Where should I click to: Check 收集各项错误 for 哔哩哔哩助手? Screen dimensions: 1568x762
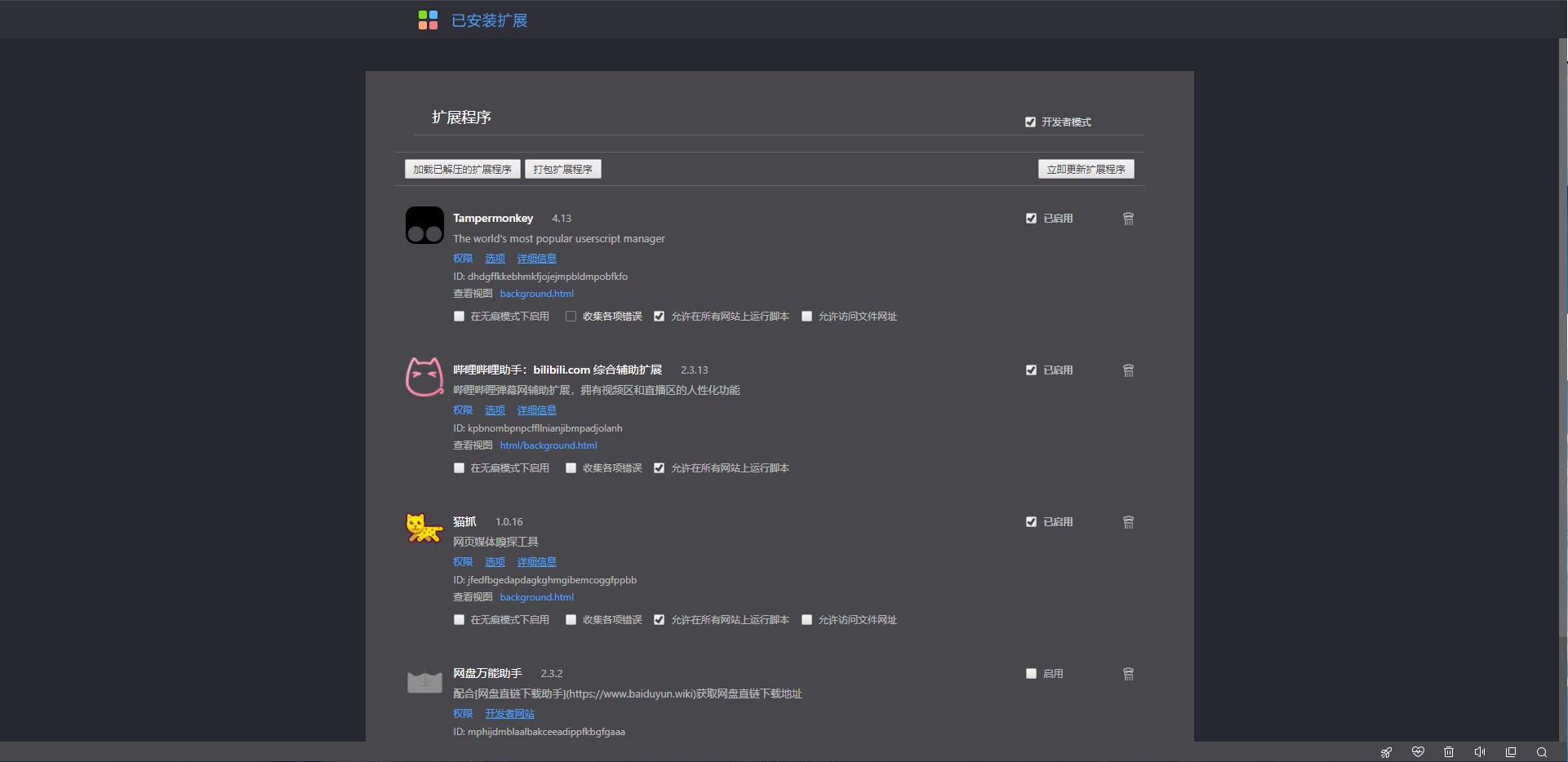tap(571, 468)
